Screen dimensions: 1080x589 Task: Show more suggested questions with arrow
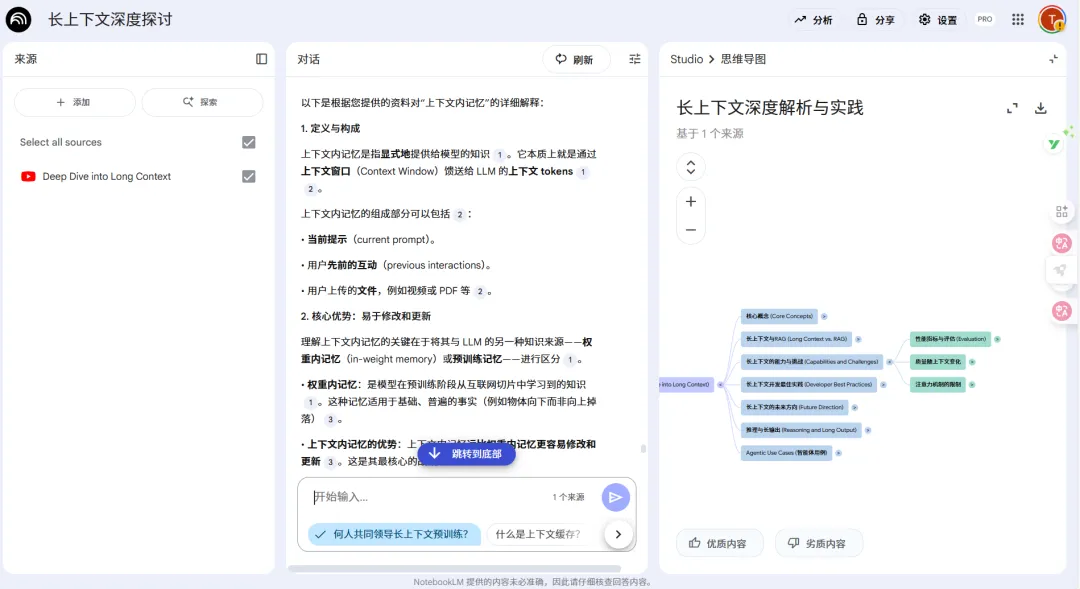618,534
